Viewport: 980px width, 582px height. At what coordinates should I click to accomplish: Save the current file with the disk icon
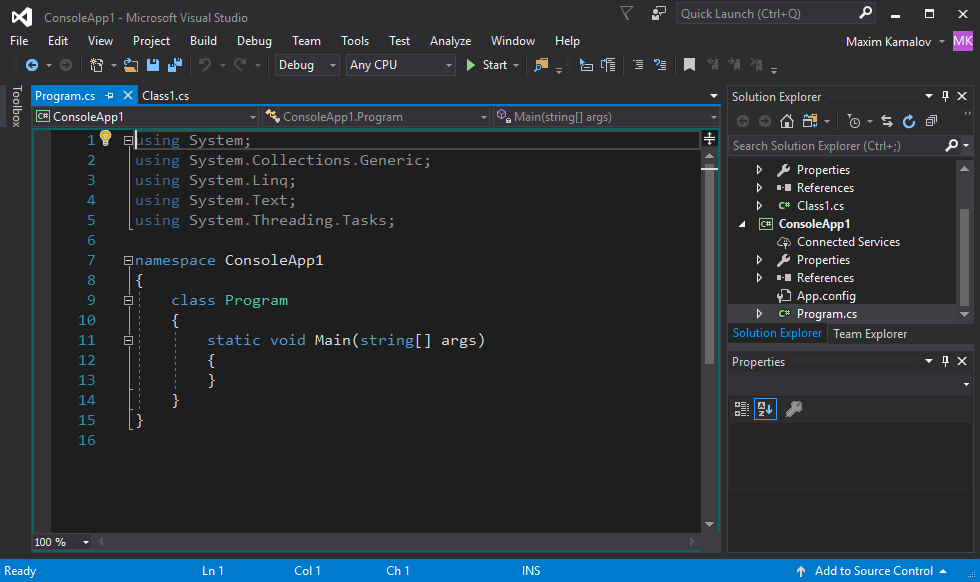(153, 65)
